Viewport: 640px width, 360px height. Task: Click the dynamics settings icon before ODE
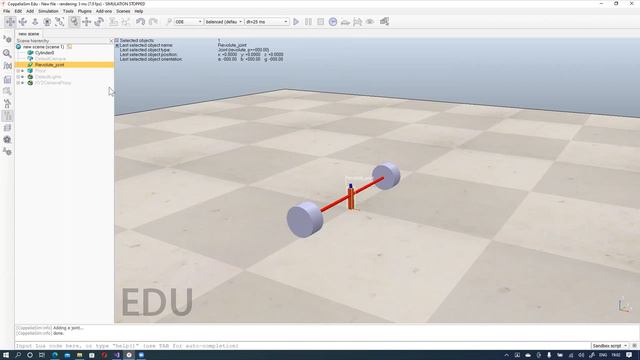169,22
